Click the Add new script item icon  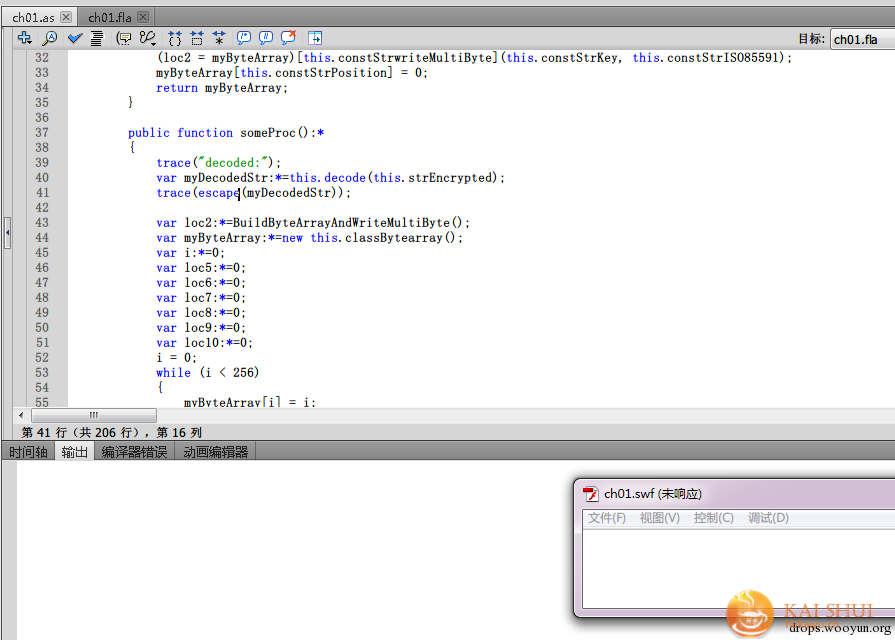pyautogui.click(x=25, y=38)
